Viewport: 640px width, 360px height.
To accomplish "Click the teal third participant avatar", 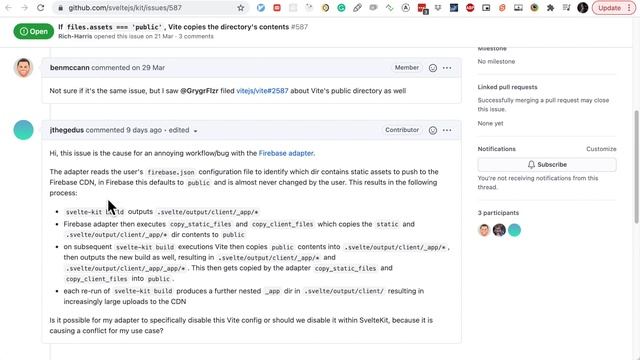I will [x=514, y=230].
